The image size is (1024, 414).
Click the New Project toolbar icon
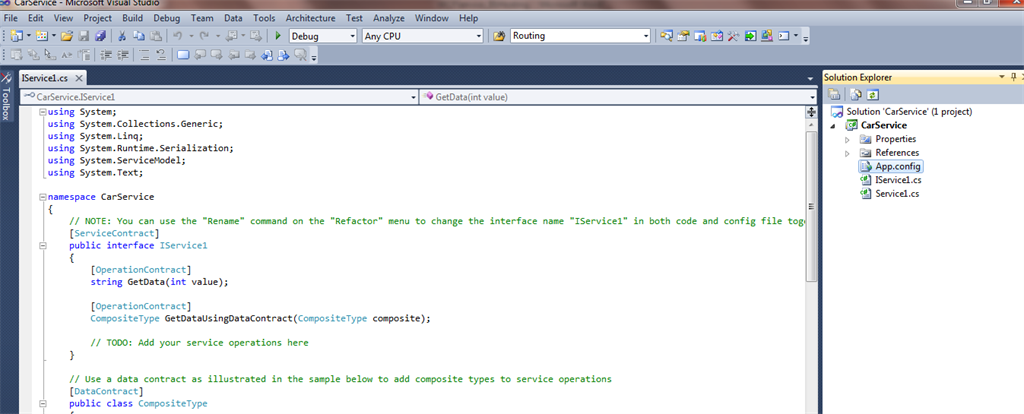(x=16, y=36)
